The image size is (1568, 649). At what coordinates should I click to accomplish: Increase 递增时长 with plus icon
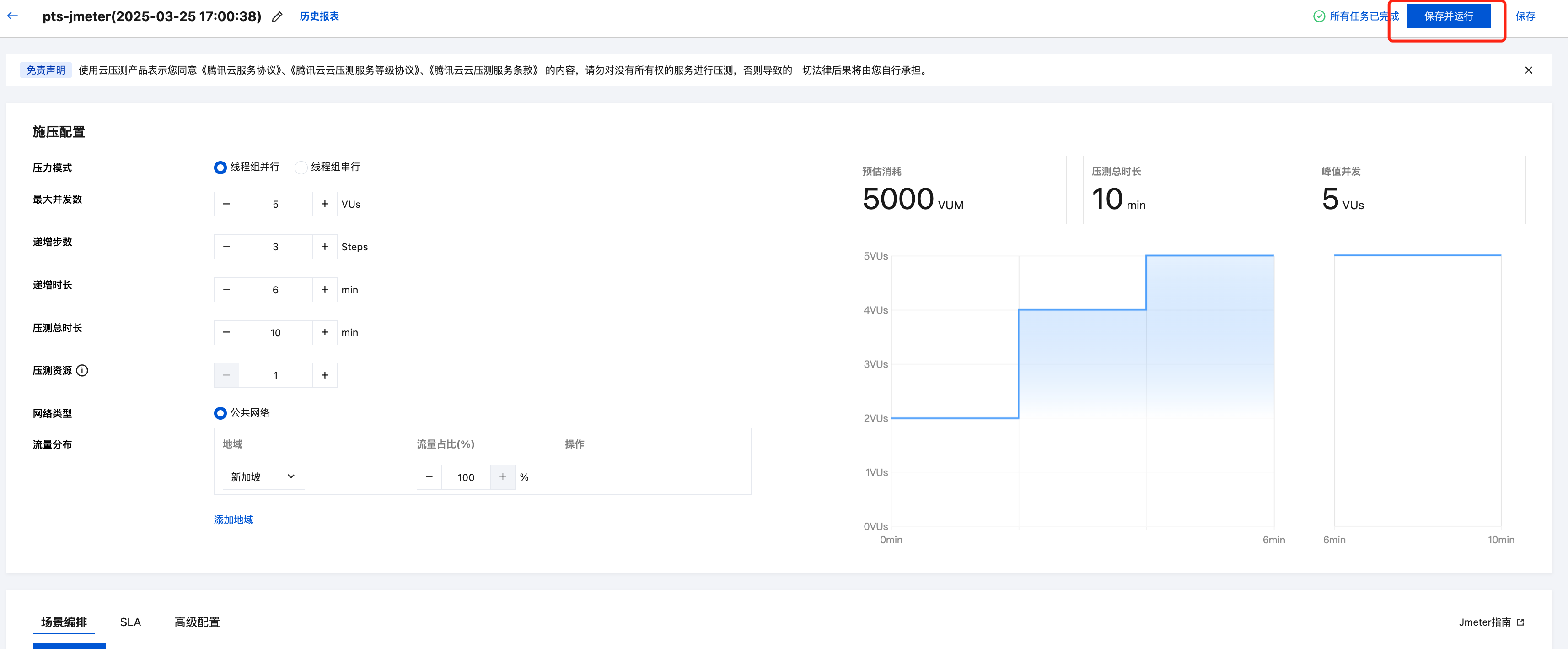324,290
